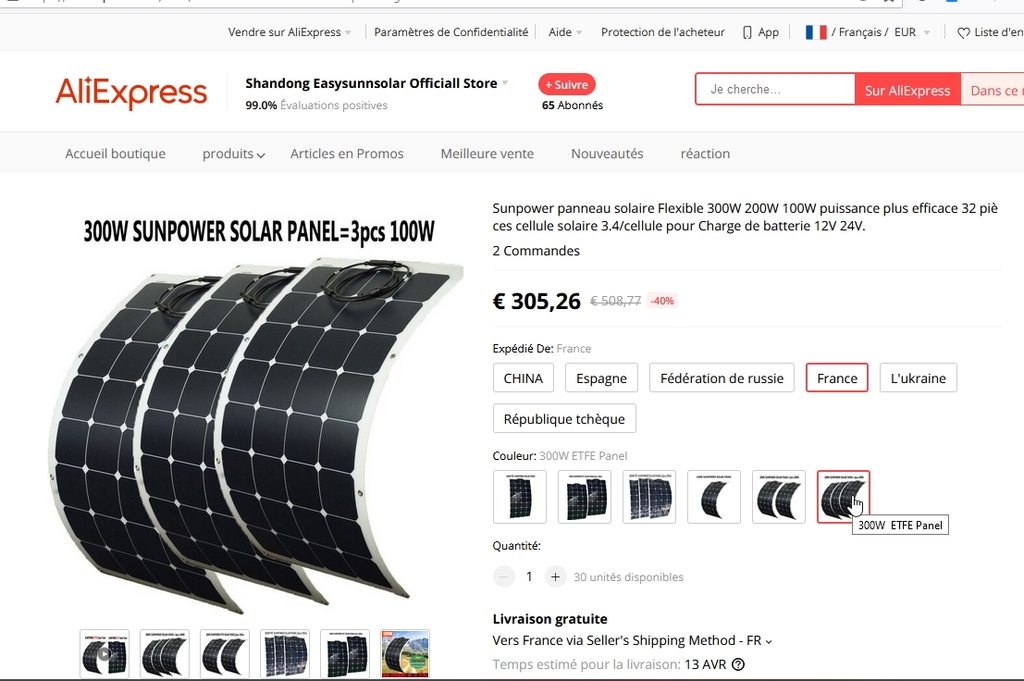Click the 'Sur AliExpress' search button
The height and width of the screenshot is (681, 1024).
tap(907, 89)
